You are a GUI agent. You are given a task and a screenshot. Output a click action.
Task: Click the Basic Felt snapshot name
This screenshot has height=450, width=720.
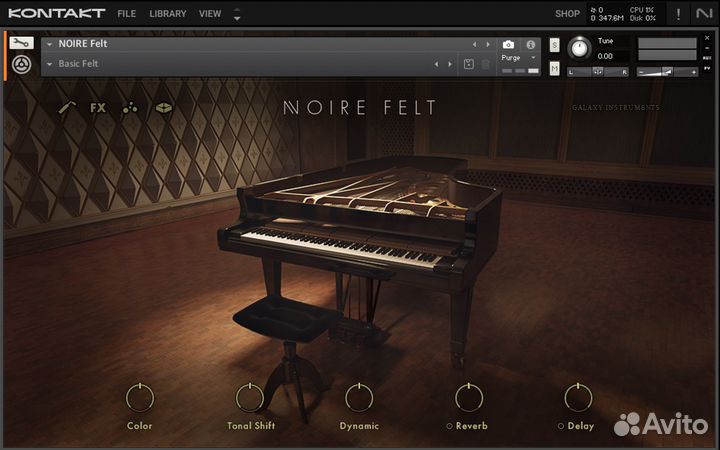coord(78,64)
